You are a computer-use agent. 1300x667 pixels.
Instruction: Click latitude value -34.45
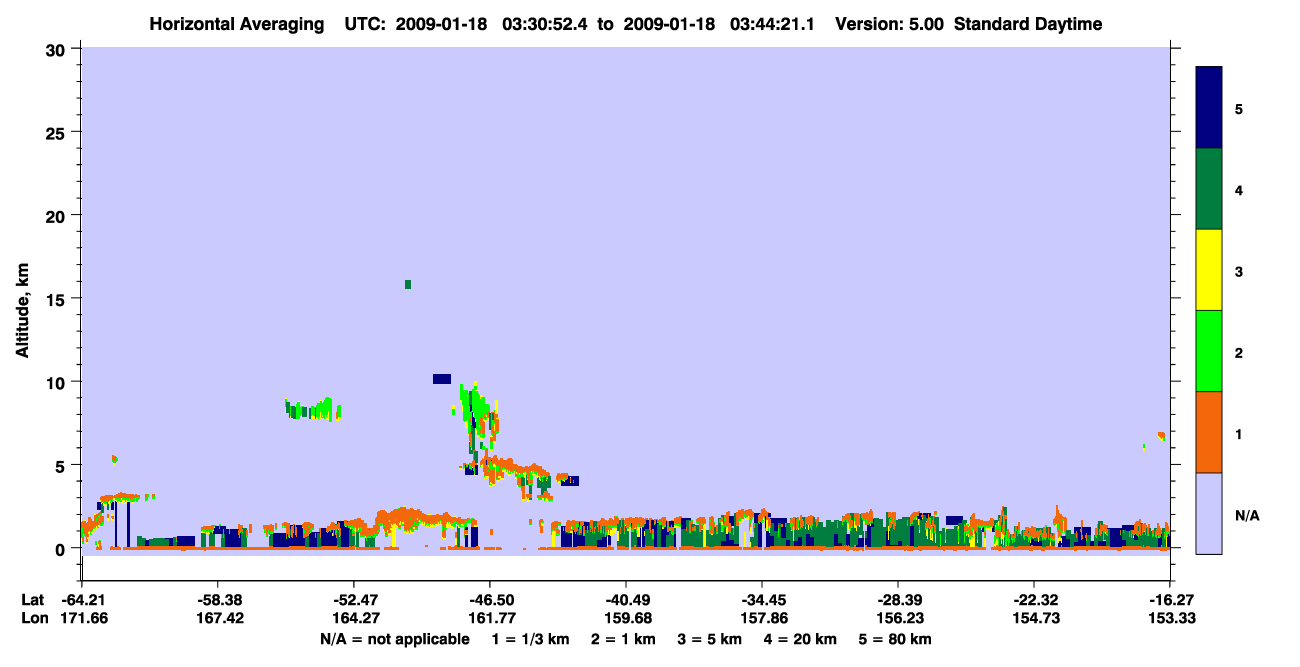(x=761, y=599)
